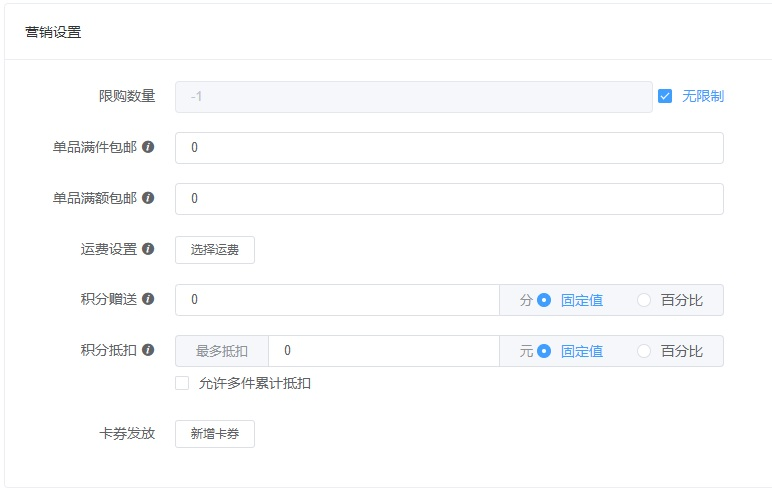Select 固定值 radio in 积分赠送 row

tap(544, 300)
